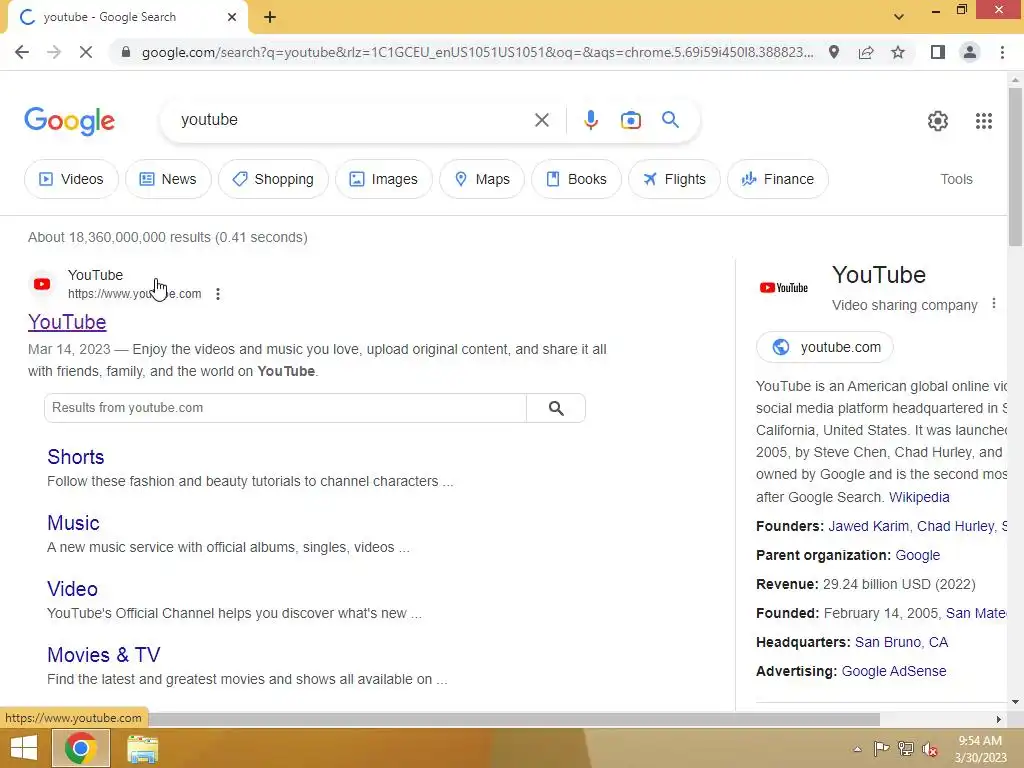Open the Chad Hurley founder link
Image resolution: width=1024 pixels, height=768 pixels.
coord(955,526)
